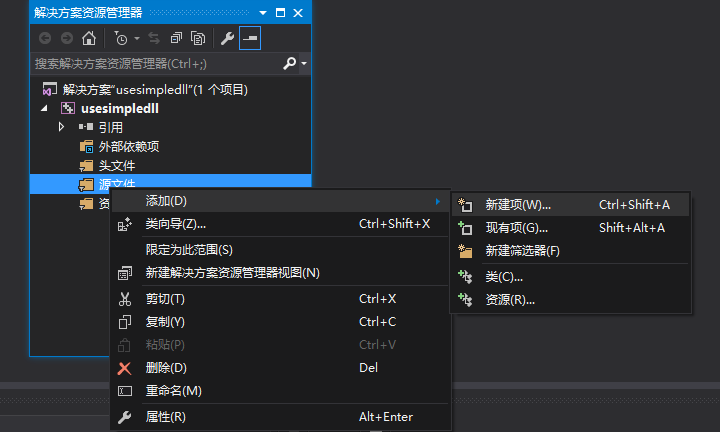Click the Alt+Enter shortcut text
Image resolution: width=720 pixels, height=432 pixels.
(386, 417)
